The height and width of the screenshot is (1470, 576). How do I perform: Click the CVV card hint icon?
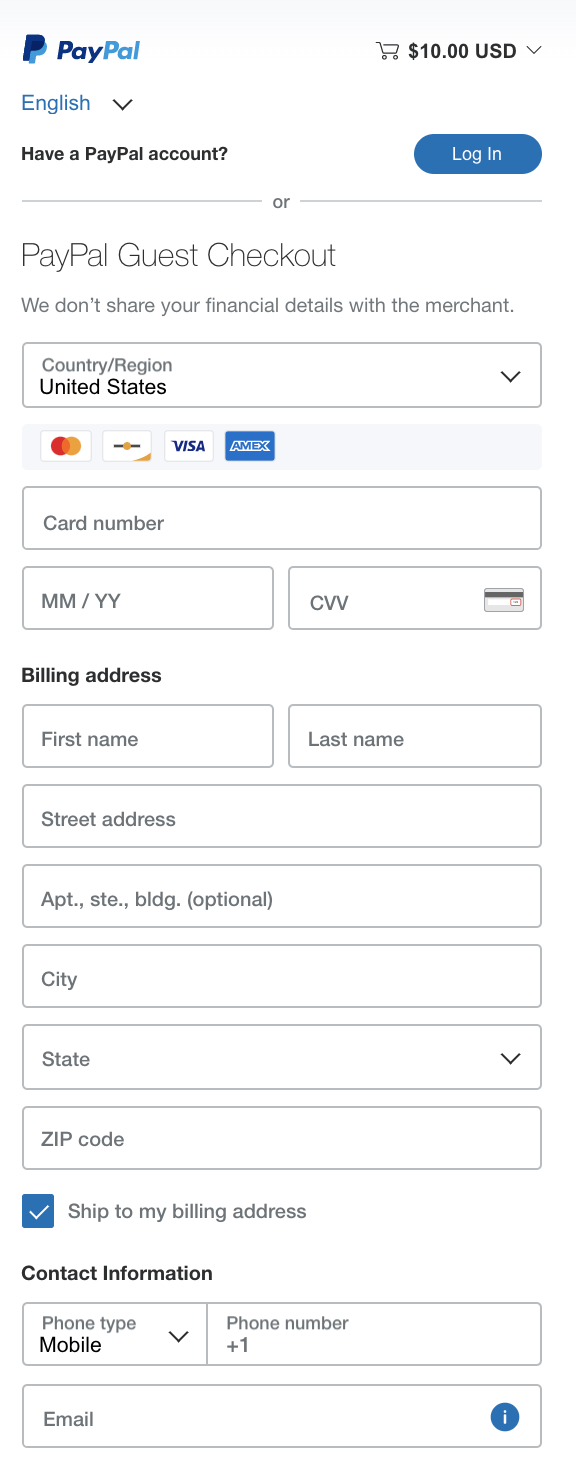click(x=504, y=600)
